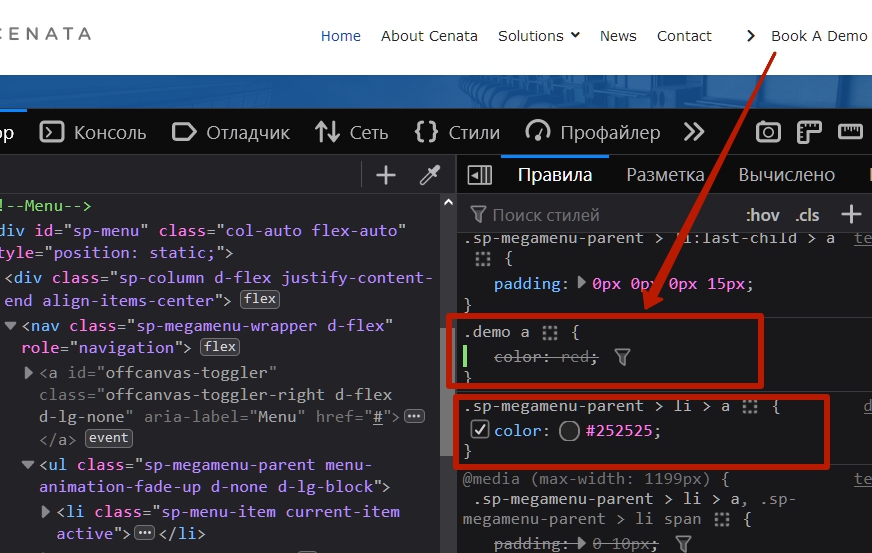Open the Вычислено tab
The width and height of the screenshot is (872, 553).
[786, 175]
